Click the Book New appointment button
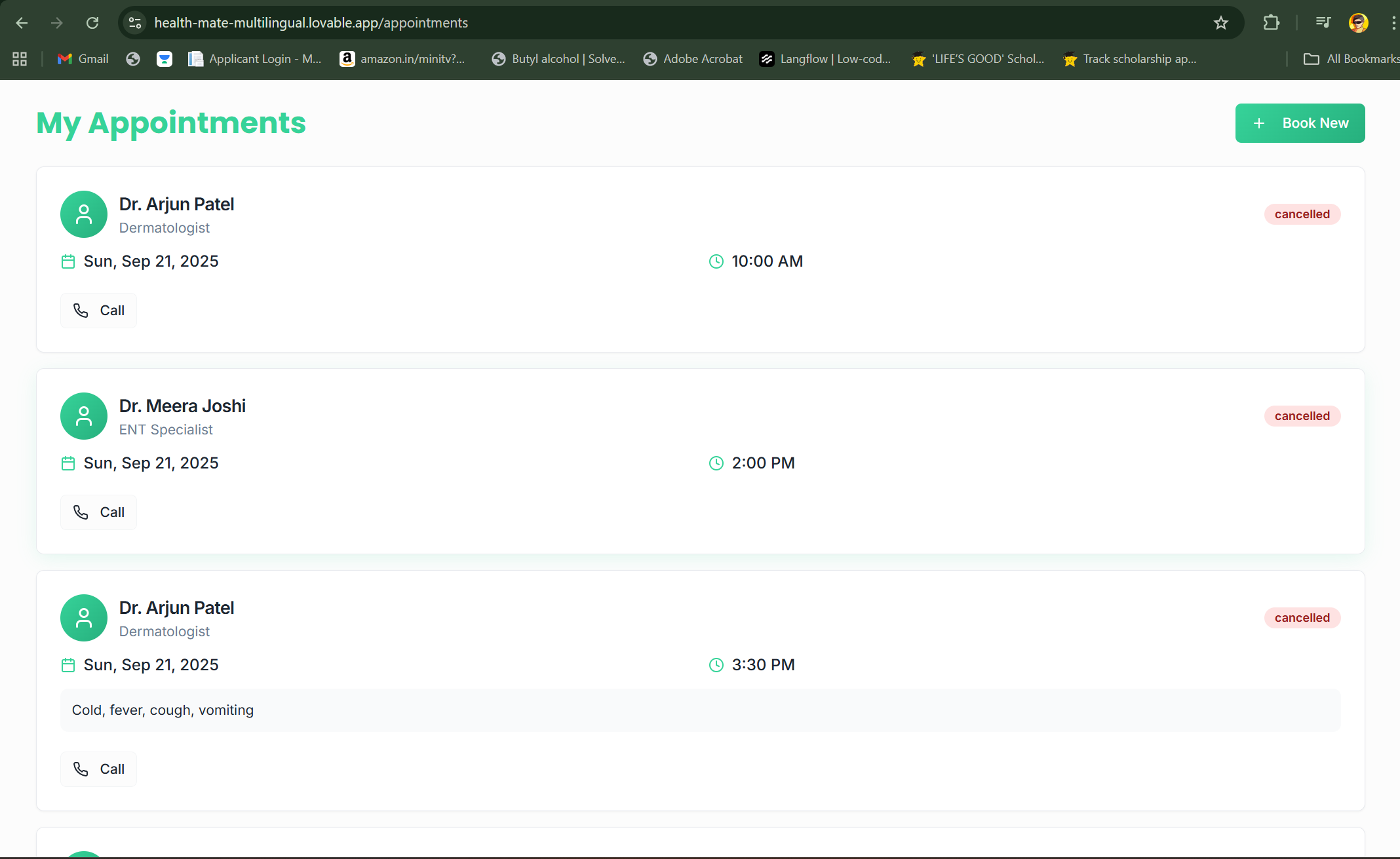This screenshot has width=1400, height=859. (1300, 123)
